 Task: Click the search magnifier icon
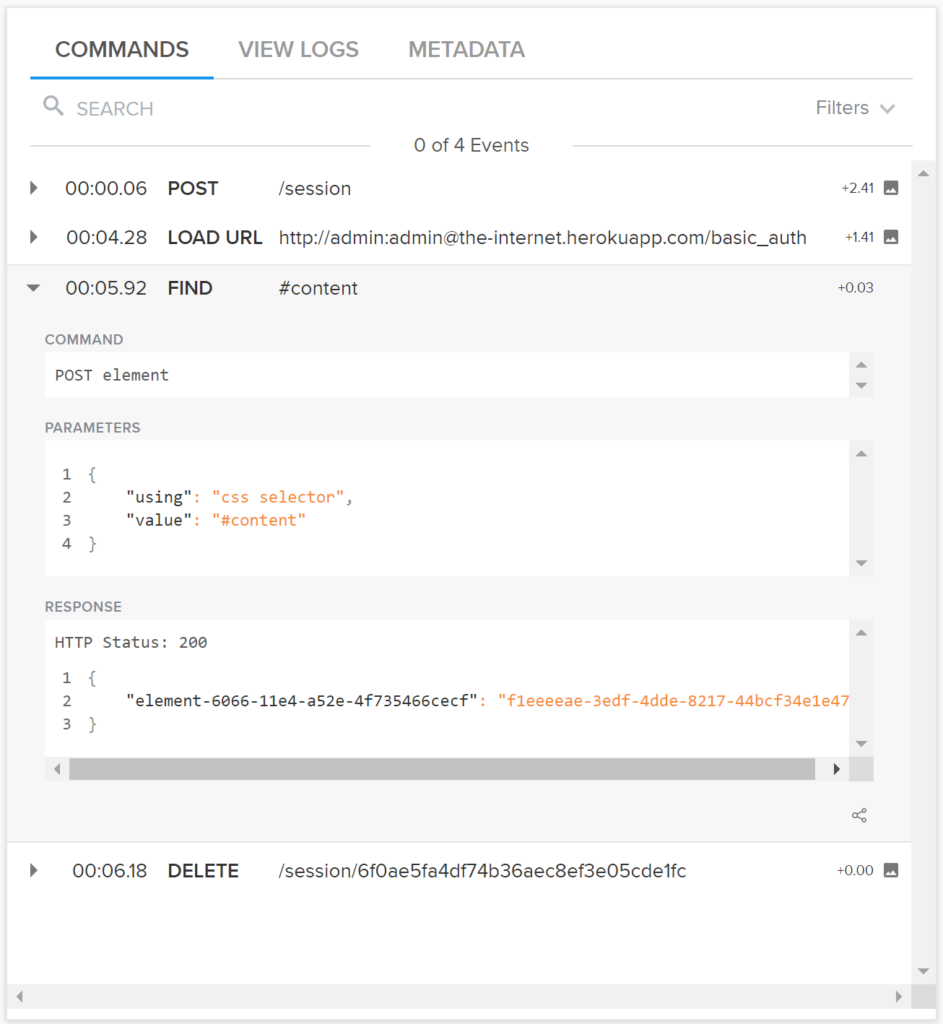coord(54,106)
